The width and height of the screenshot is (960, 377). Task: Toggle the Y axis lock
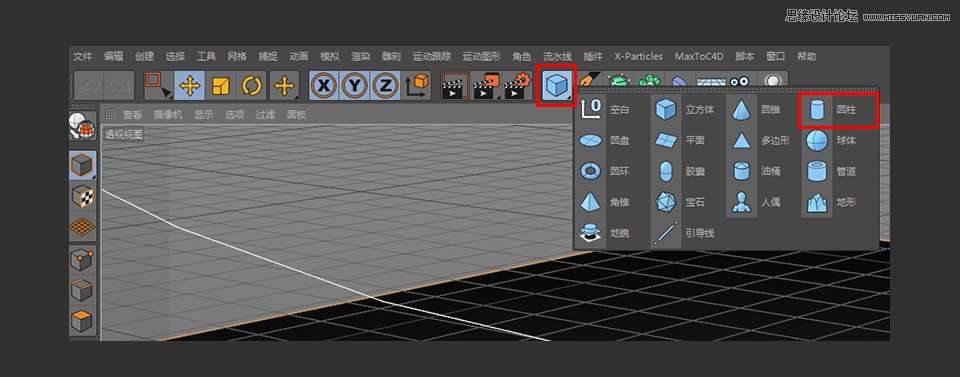pos(354,86)
